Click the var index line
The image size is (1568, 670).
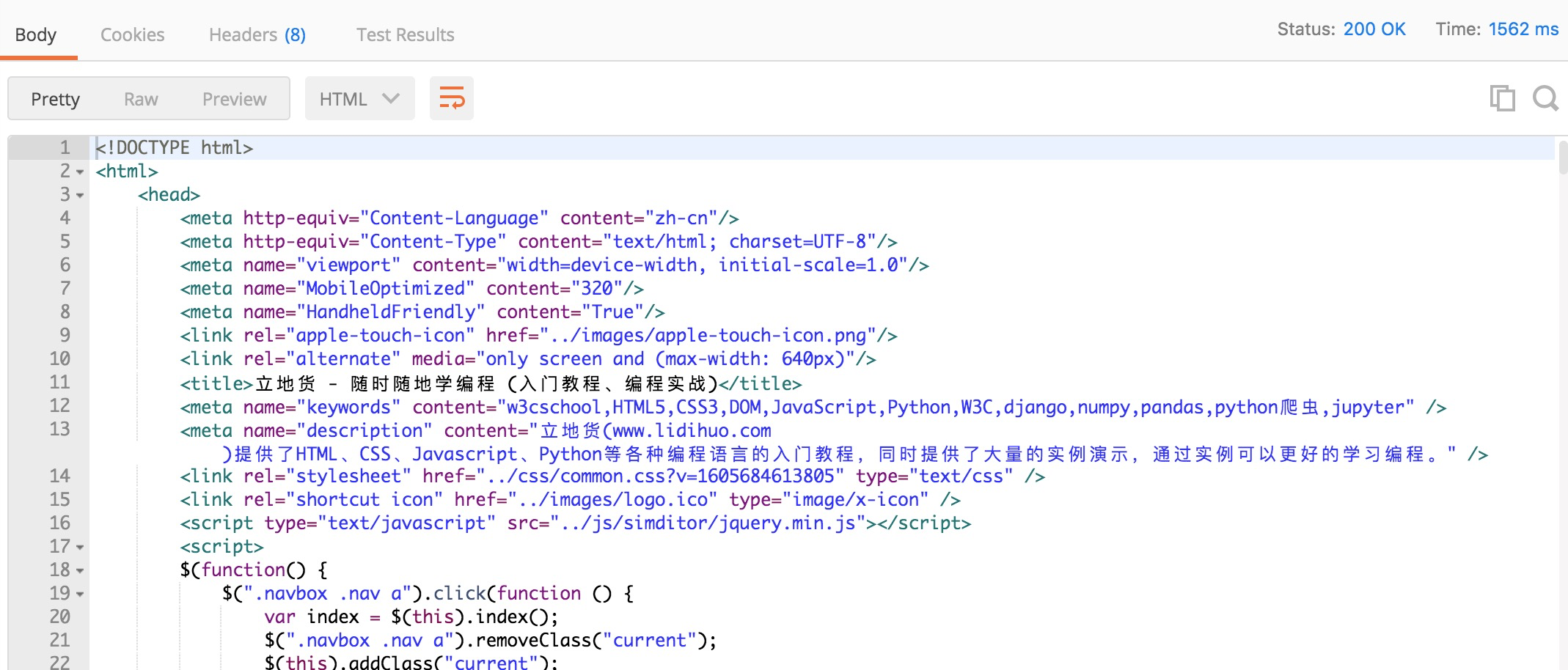coord(411,617)
